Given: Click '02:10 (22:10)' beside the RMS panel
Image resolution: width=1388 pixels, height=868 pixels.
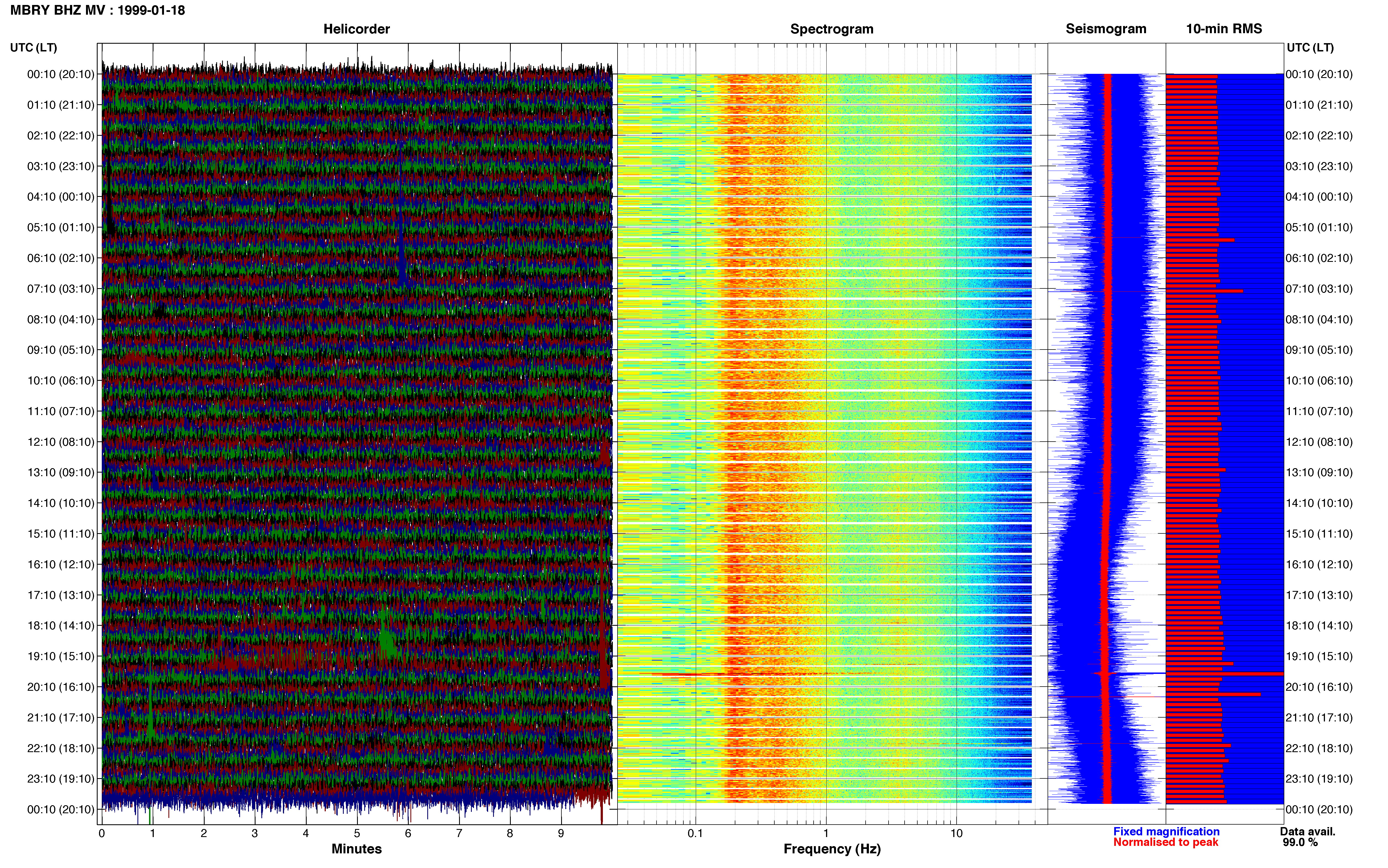Looking at the screenshot, I should [x=1319, y=135].
